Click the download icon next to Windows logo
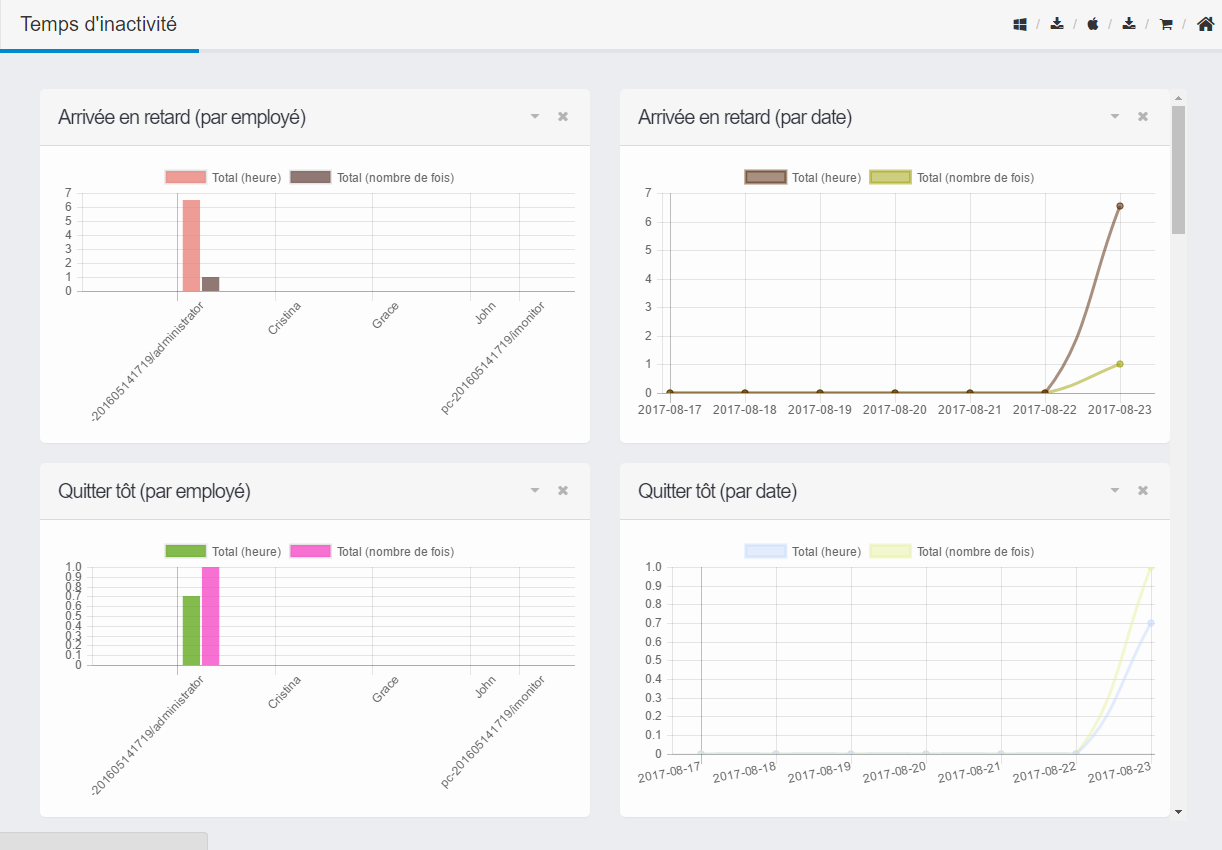This screenshot has height=850, width=1222. point(1057,24)
